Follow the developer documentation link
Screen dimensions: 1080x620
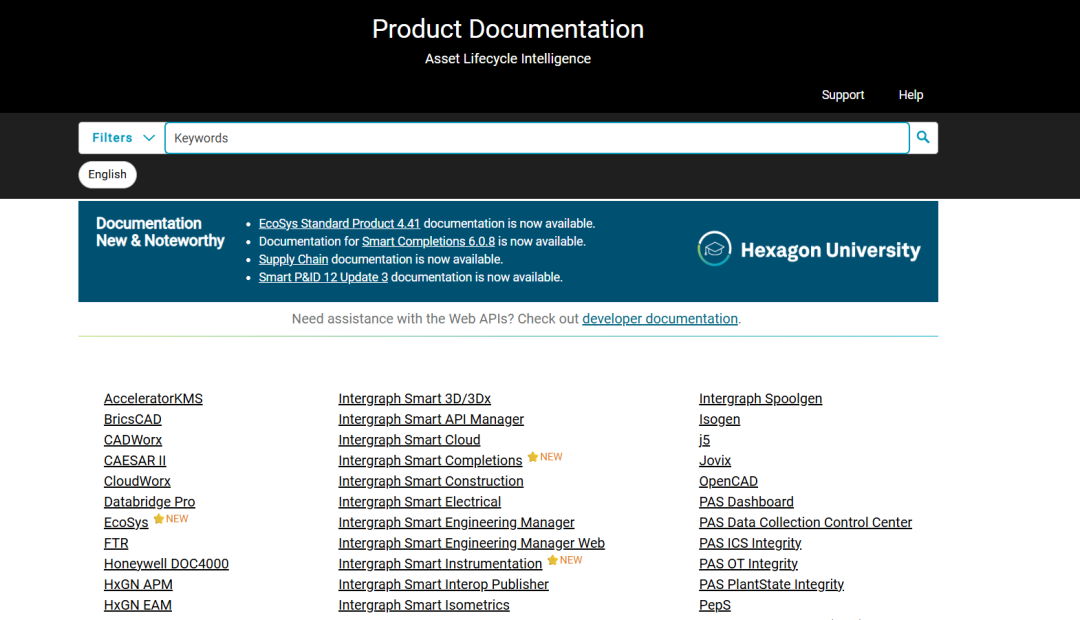[x=660, y=318]
